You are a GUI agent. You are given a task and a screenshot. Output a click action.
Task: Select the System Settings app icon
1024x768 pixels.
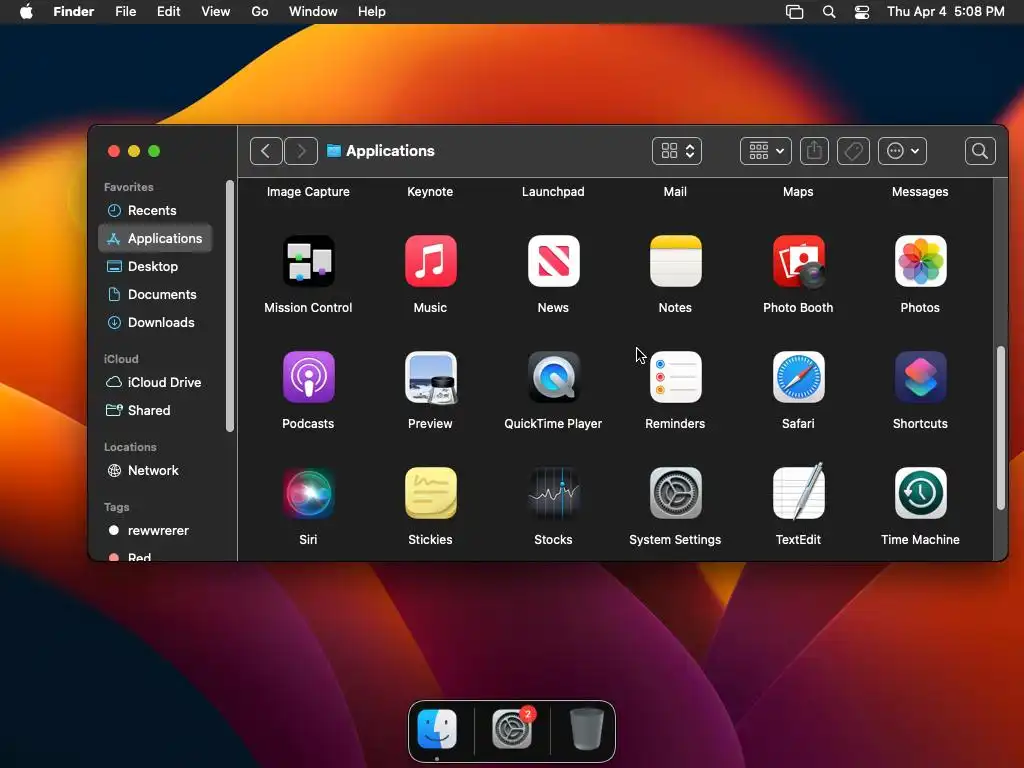coord(675,493)
